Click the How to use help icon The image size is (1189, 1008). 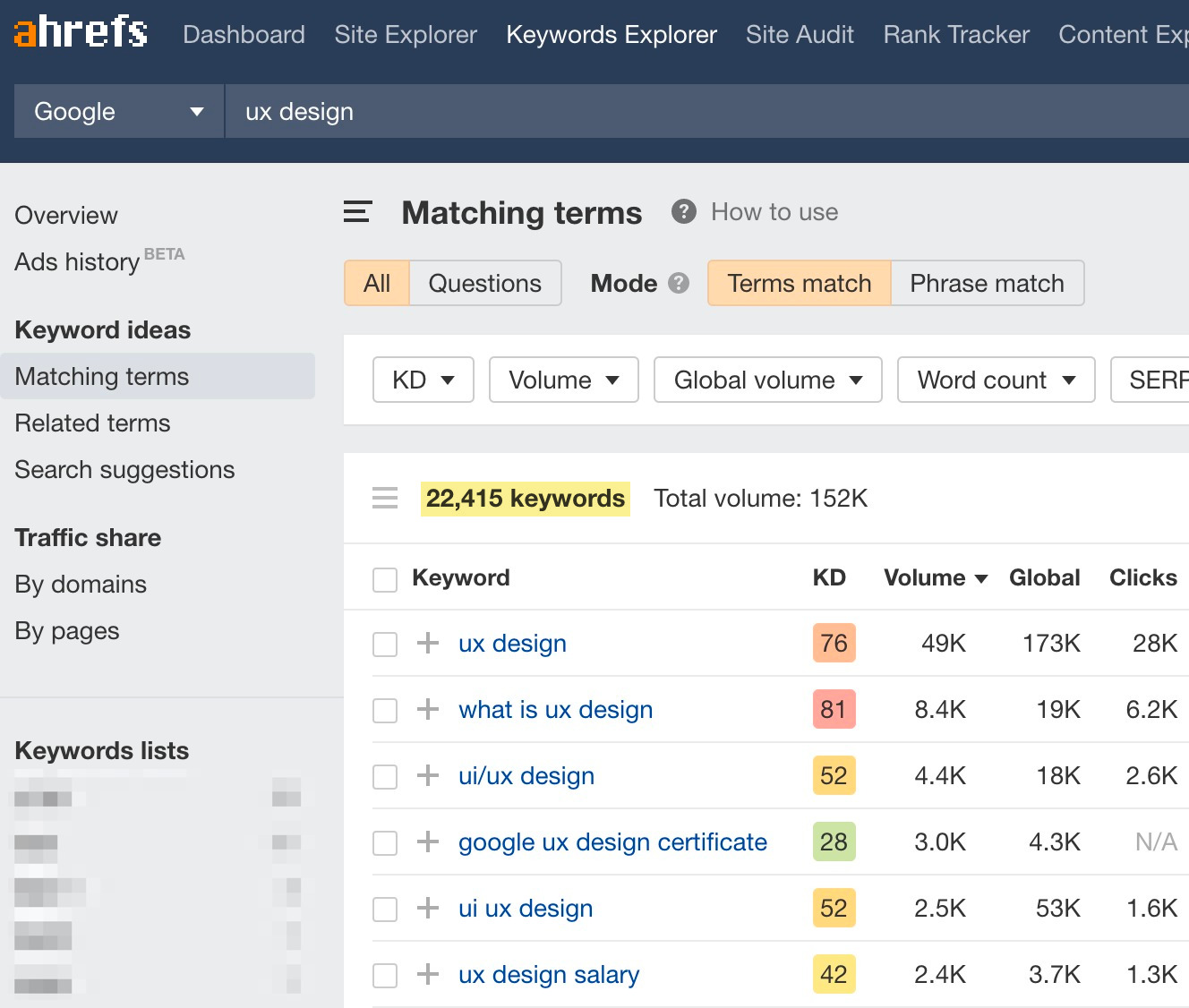[683, 211]
